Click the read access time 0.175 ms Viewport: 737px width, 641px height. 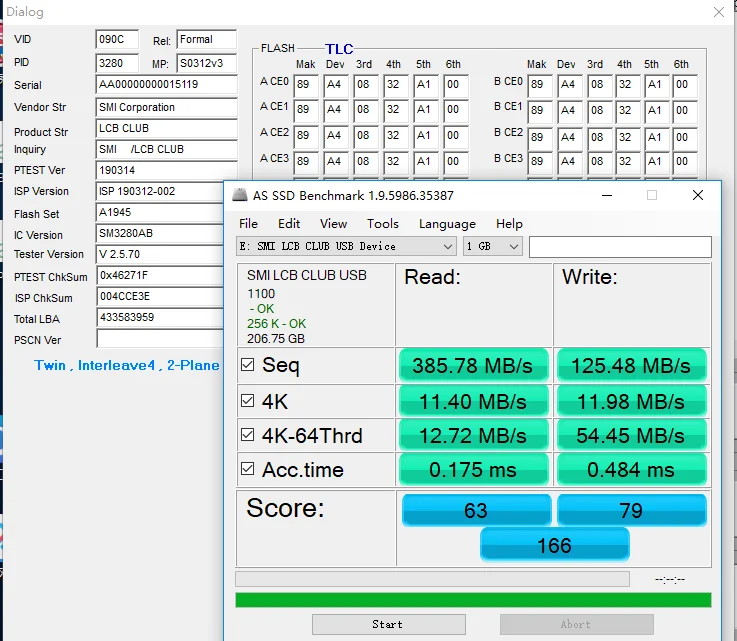click(x=473, y=469)
